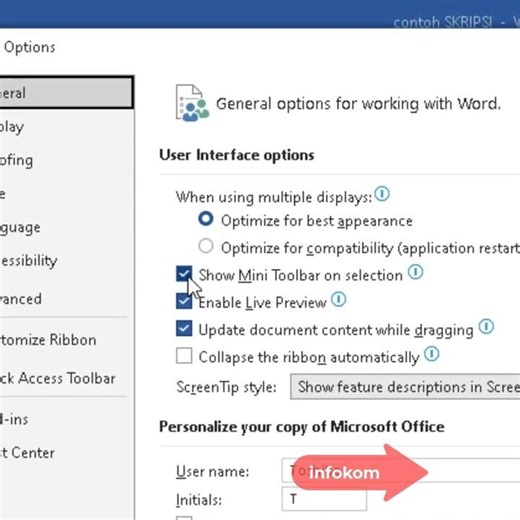The image size is (520, 520).
Task: Open the Display options category
Action: [66, 127]
